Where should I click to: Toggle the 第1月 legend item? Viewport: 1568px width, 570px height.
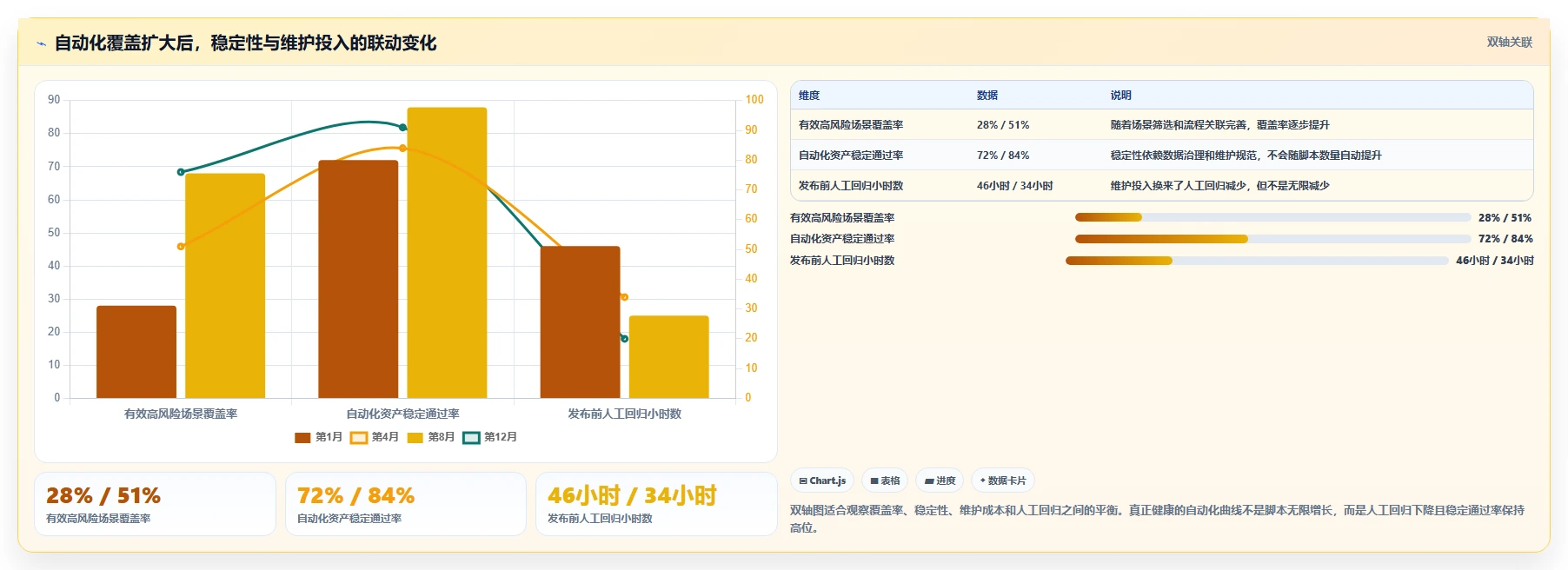[318, 437]
